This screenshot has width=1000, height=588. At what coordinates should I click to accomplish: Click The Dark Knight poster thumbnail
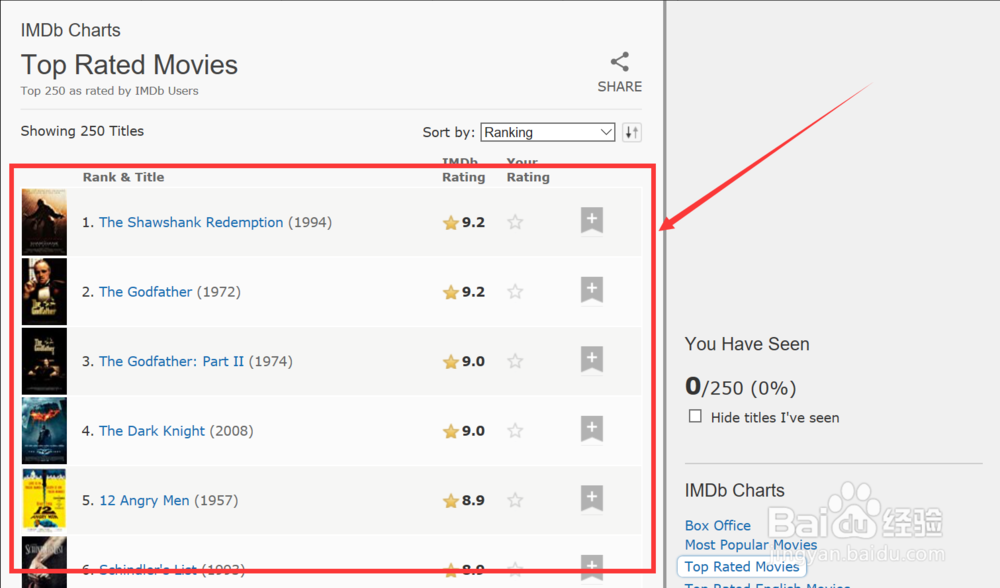tap(44, 430)
